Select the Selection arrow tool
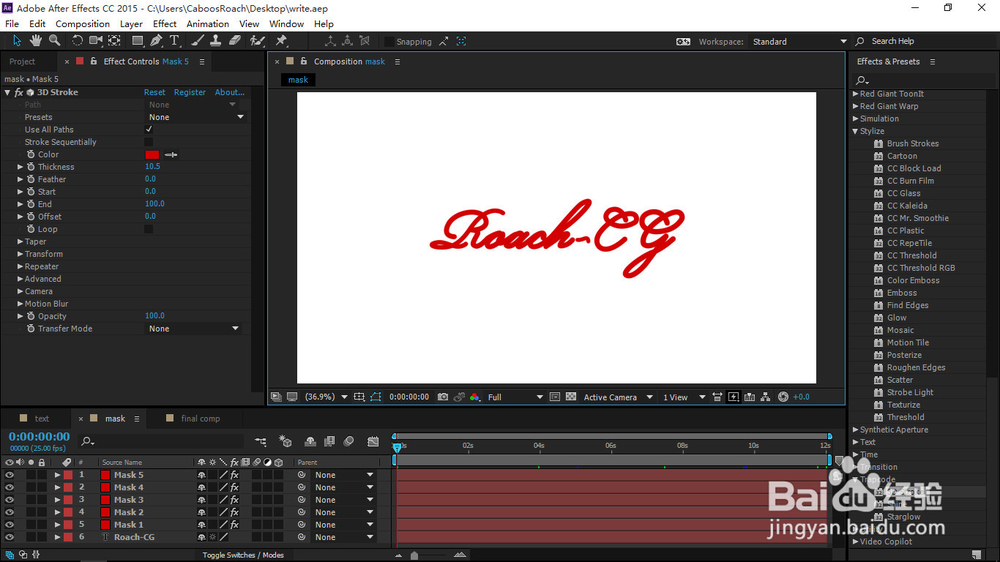The width and height of the screenshot is (1000, 562). pyautogui.click(x=17, y=41)
